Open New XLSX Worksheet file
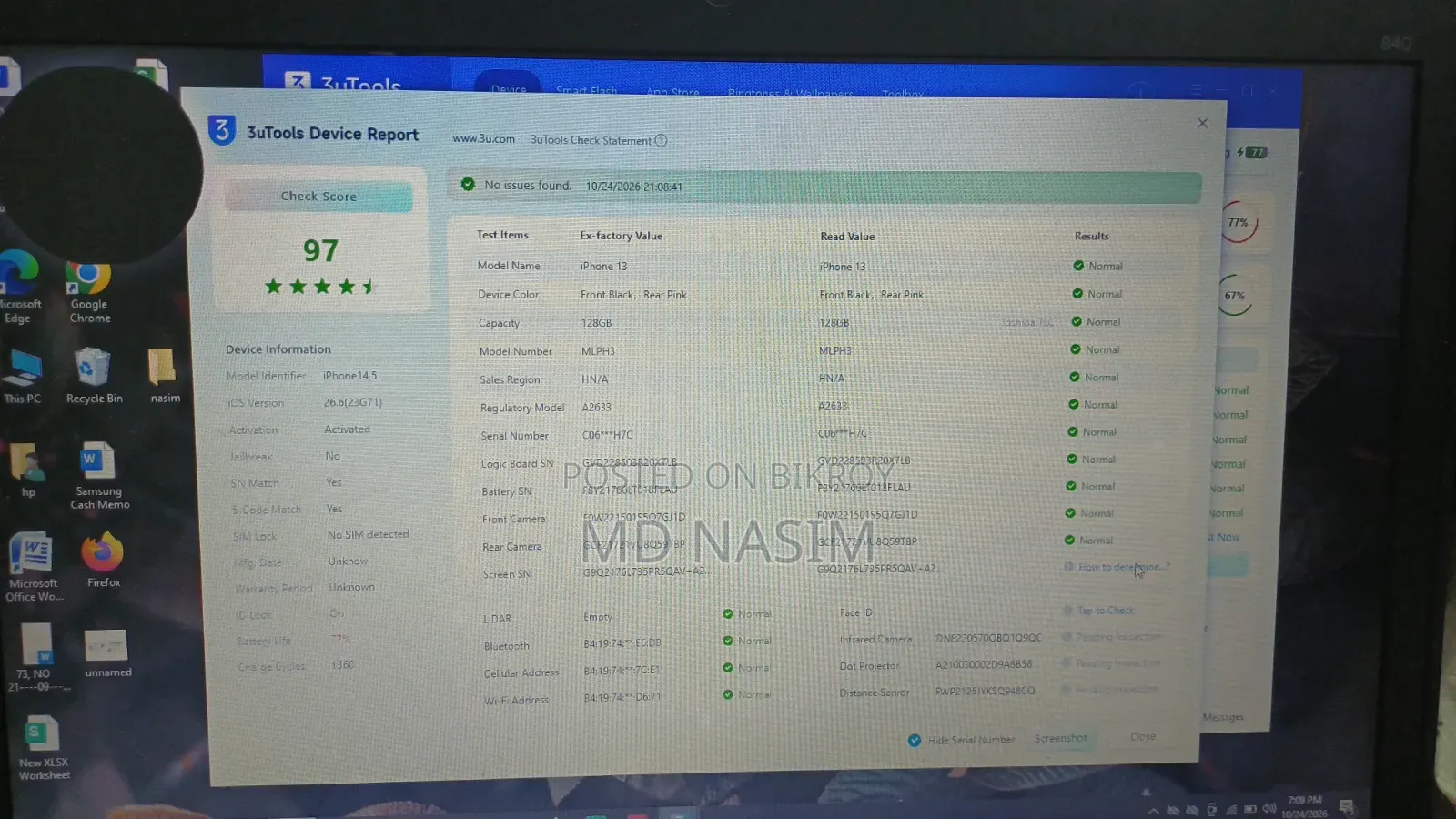1456x819 pixels. tap(43, 748)
